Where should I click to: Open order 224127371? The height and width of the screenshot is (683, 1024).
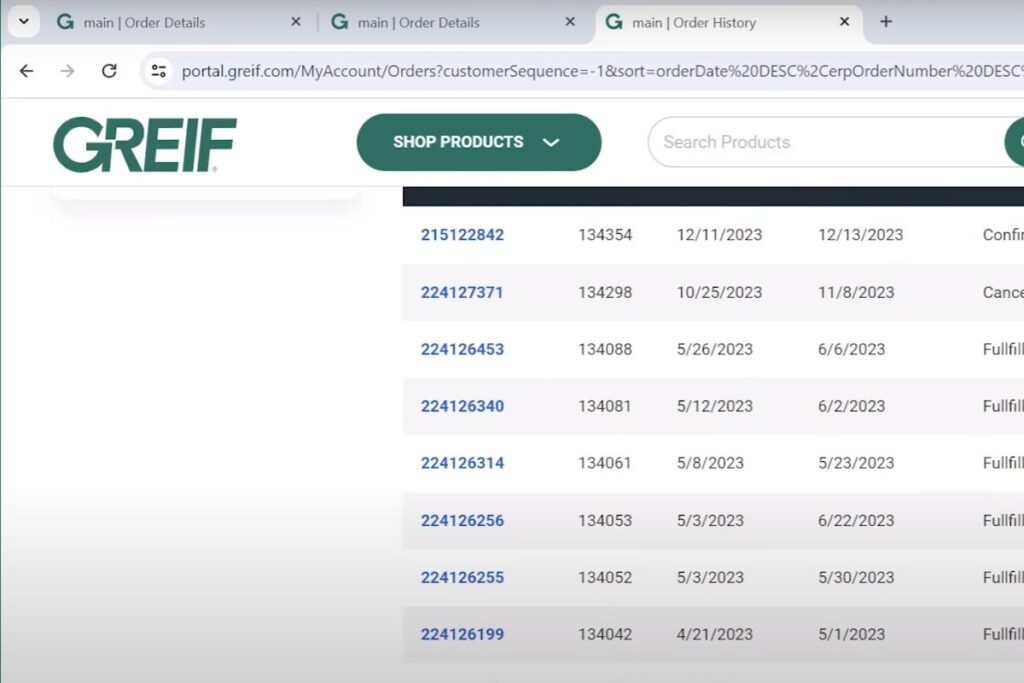(x=462, y=293)
